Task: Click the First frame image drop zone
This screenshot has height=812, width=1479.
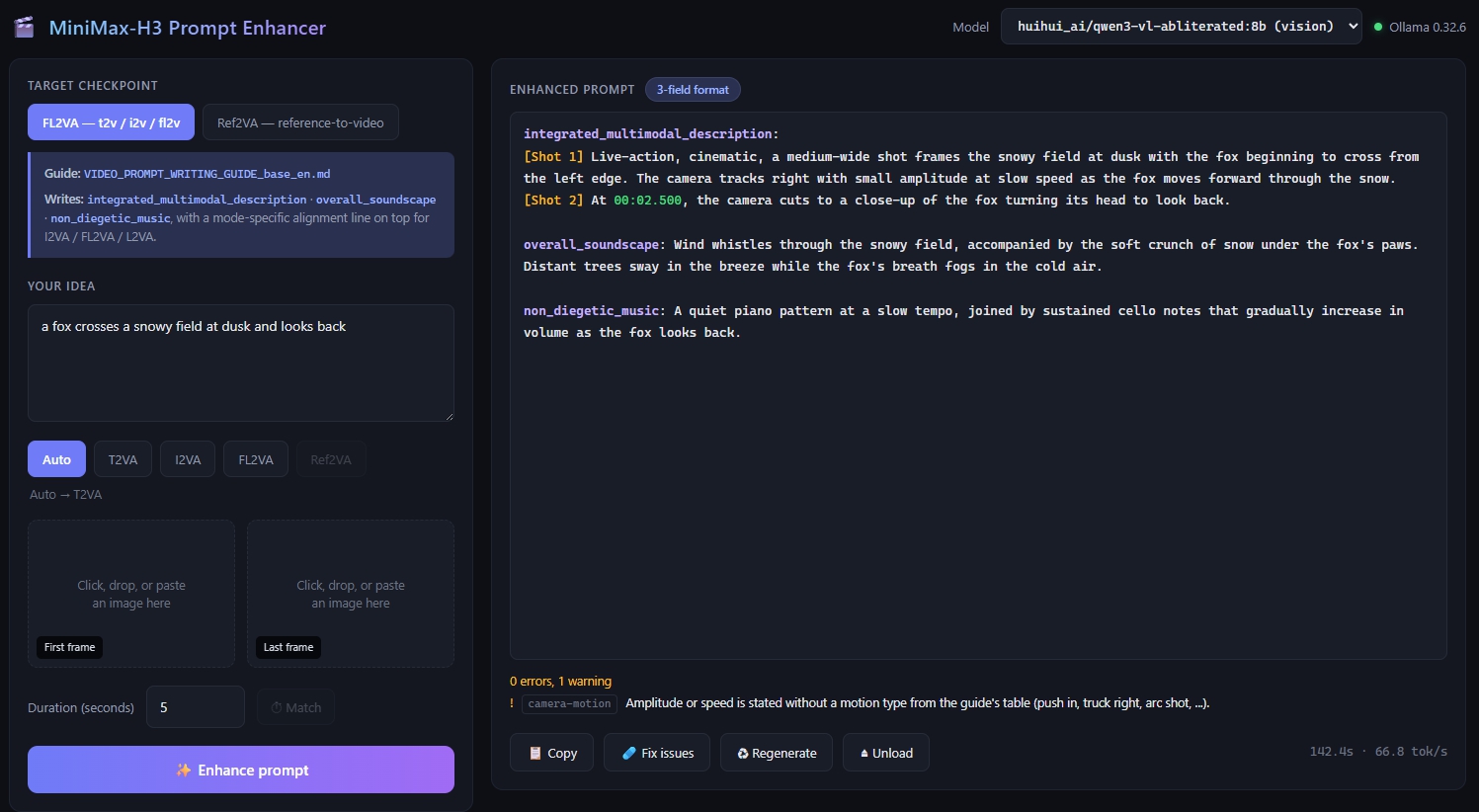Action: [x=131, y=594]
